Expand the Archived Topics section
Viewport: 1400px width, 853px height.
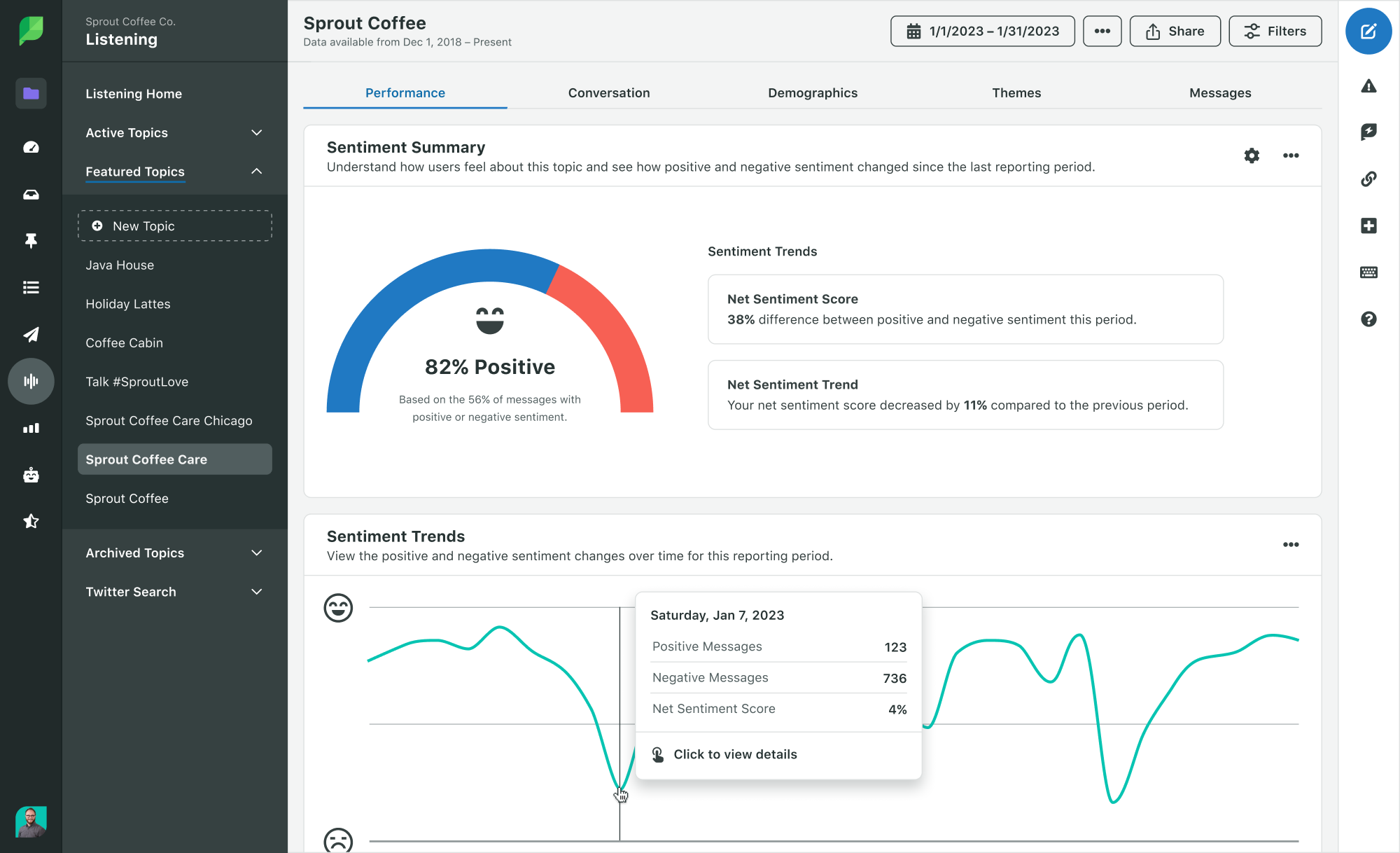pos(256,551)
